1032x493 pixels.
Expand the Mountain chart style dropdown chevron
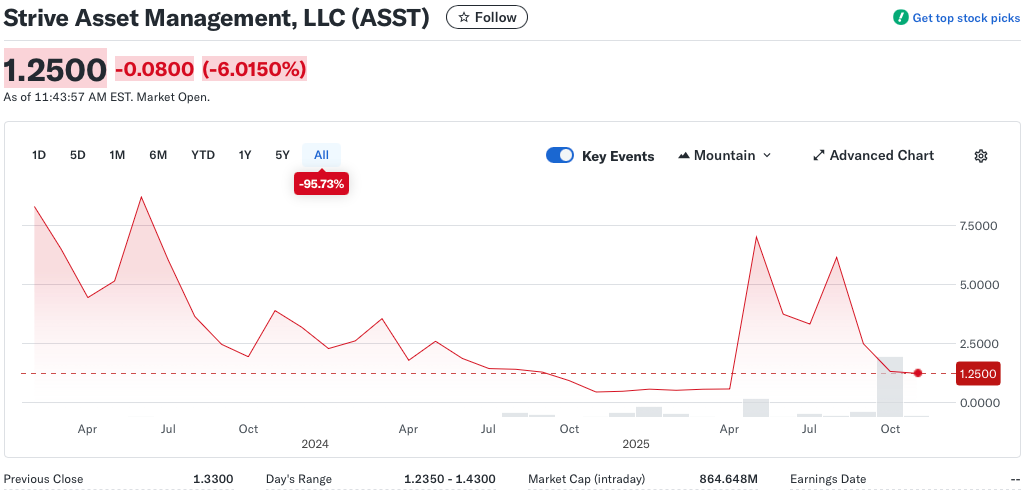[x=767, y=156]
